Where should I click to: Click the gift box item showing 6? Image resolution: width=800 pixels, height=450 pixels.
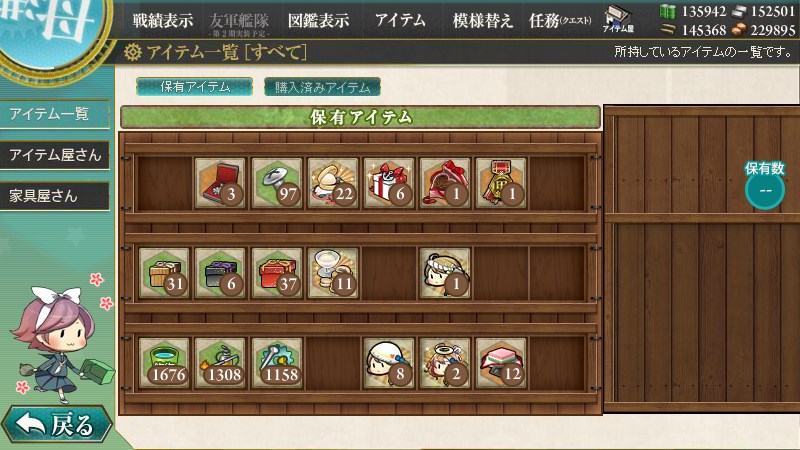pos(389,183)
